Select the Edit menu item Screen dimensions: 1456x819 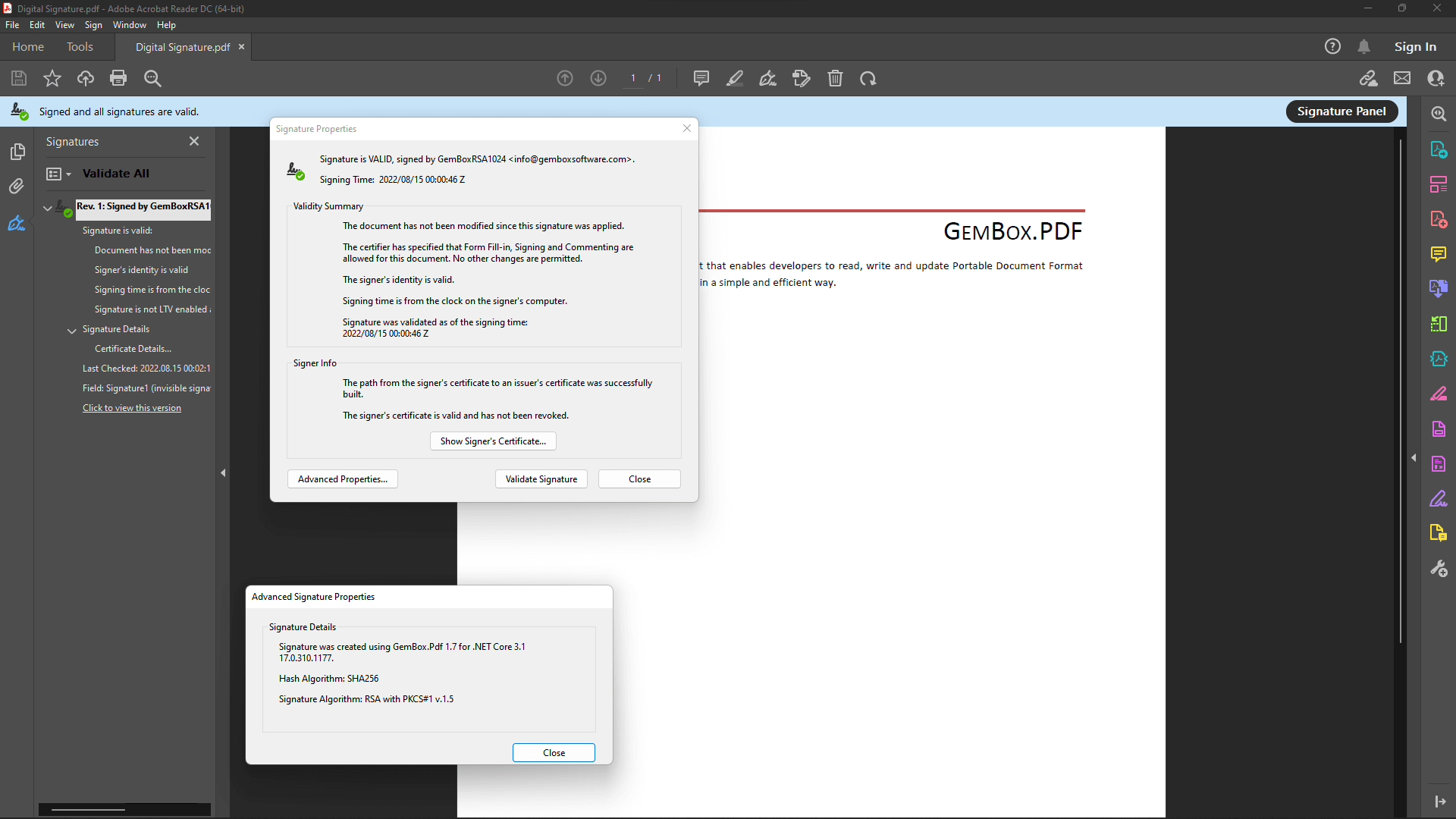[36, 24]
